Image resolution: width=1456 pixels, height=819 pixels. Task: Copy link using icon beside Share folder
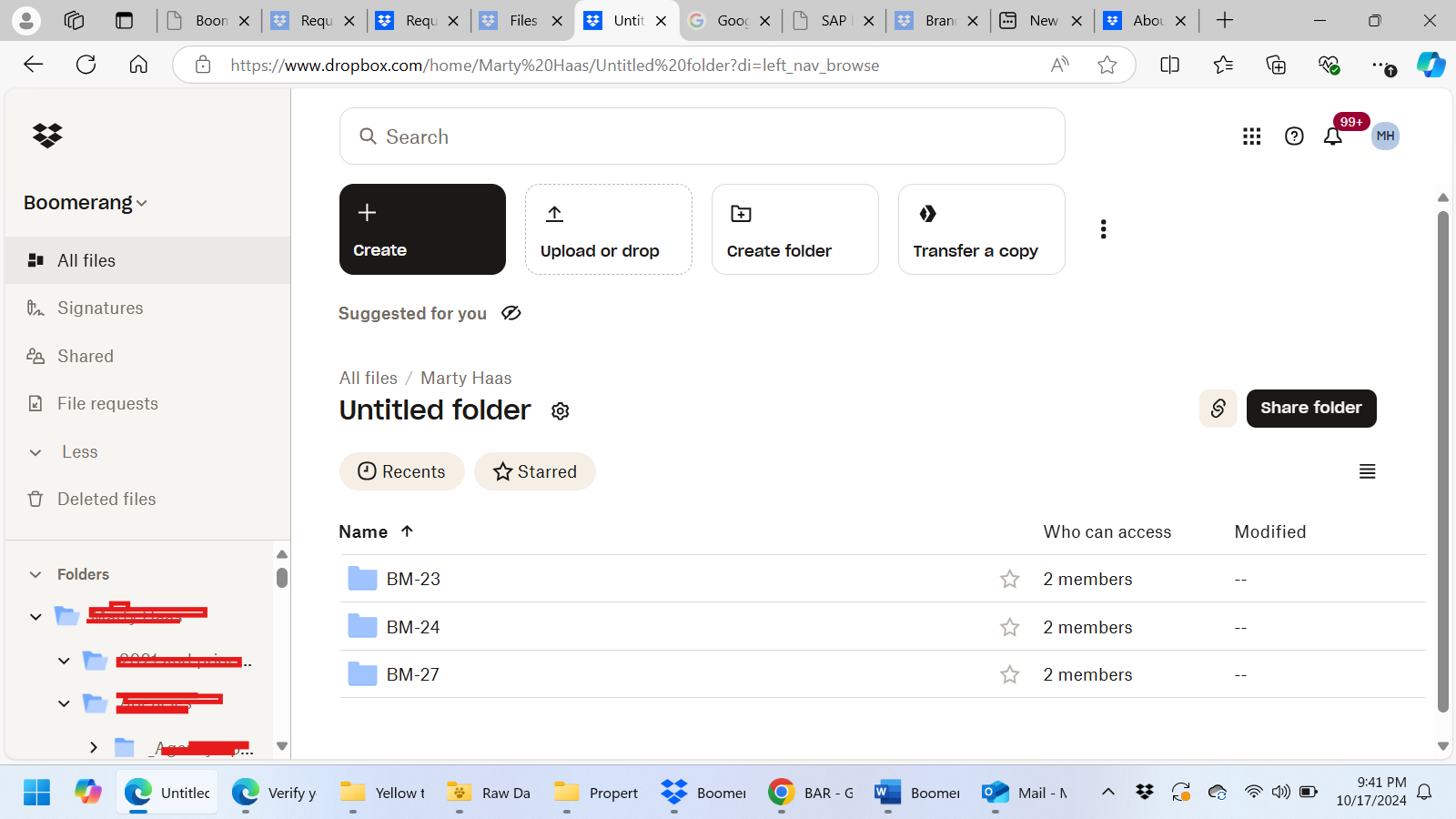[x=1218, y=408]
